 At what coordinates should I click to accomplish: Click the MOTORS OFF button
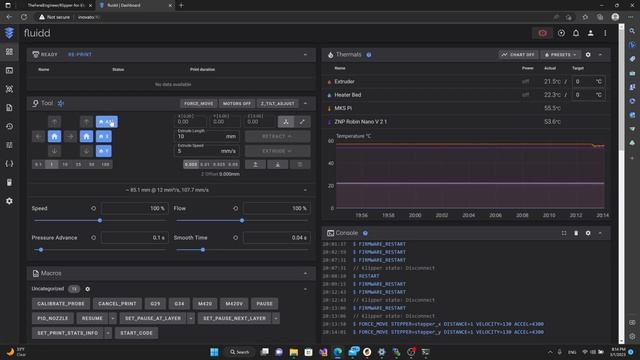(x=237, y=103)
